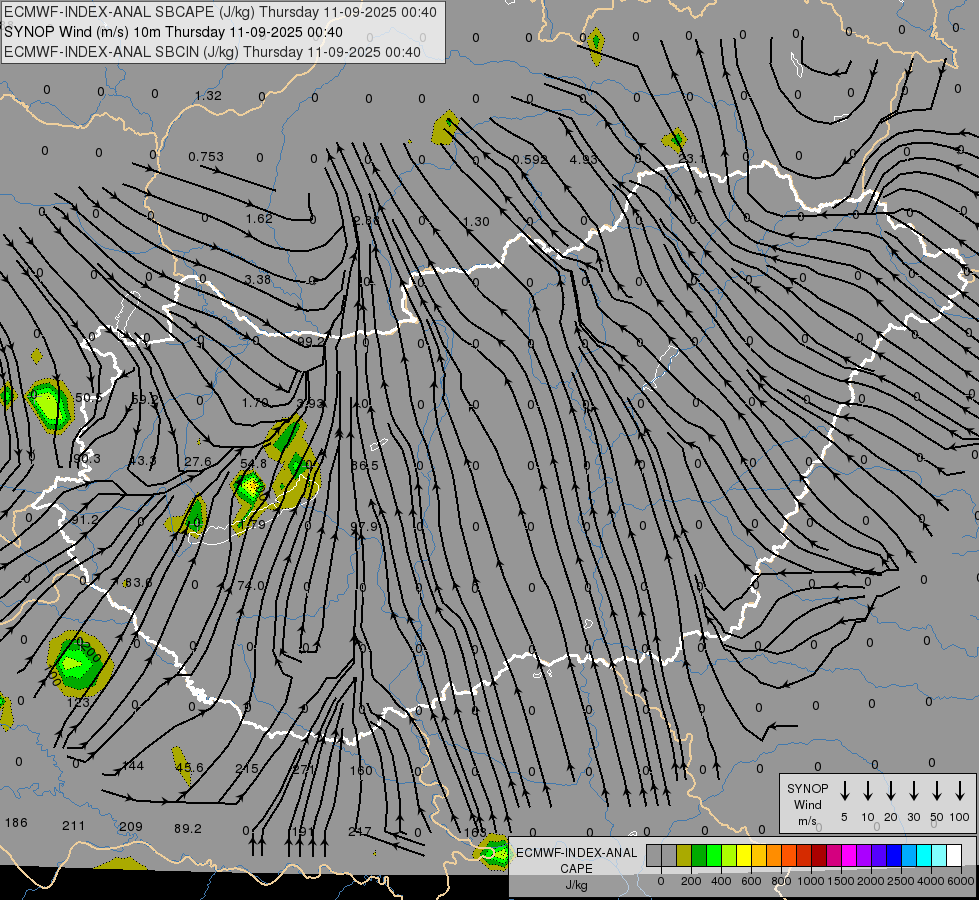979x900 pixels.
Task: Click the map value 1.70
Action: [255, 403]
